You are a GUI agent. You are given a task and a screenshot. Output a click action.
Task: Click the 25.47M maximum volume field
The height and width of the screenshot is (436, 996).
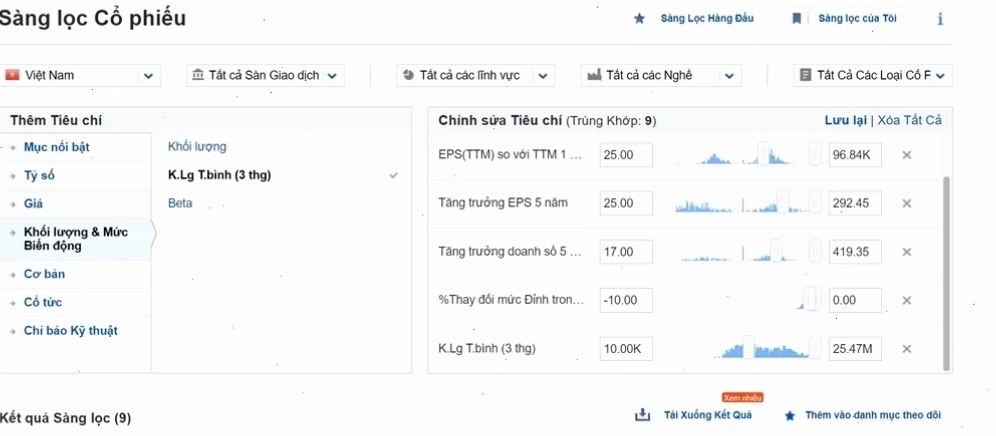[855, 349]
